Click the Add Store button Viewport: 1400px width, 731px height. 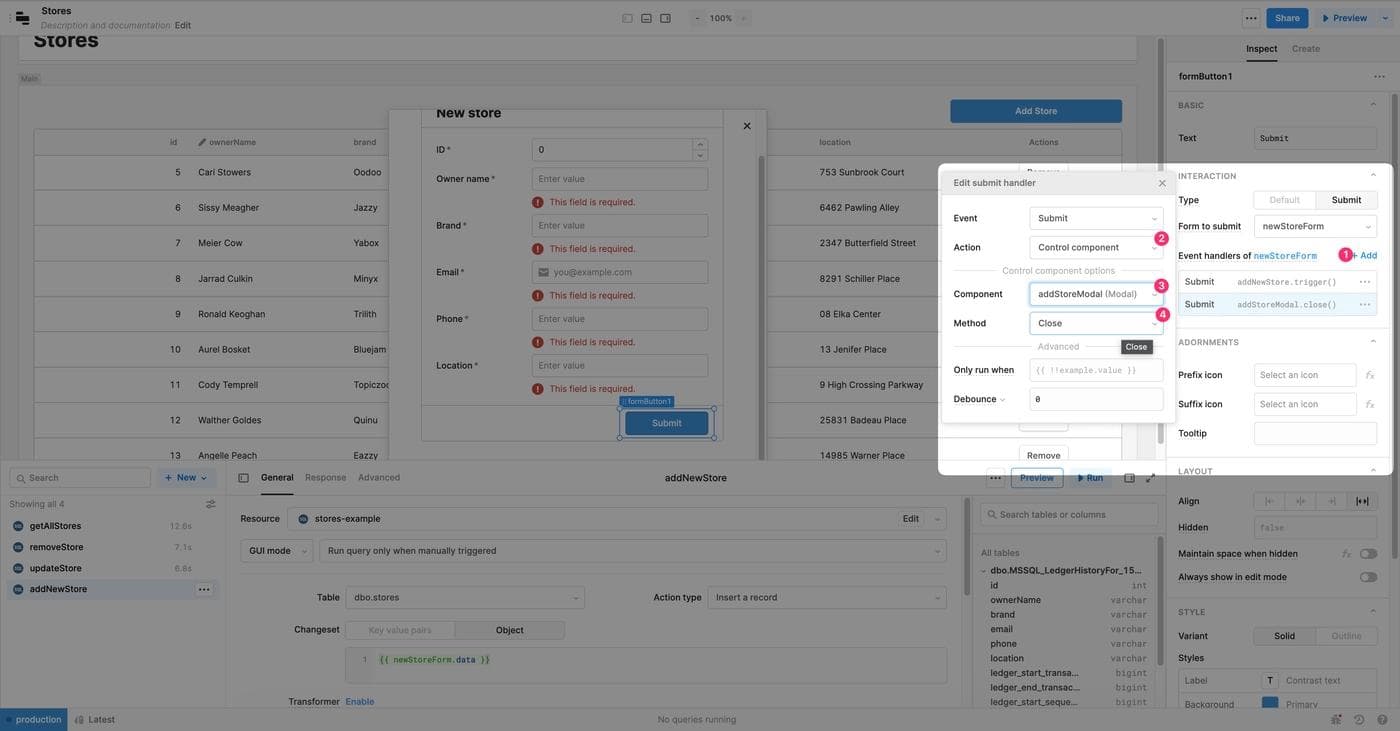point(1035,111)
